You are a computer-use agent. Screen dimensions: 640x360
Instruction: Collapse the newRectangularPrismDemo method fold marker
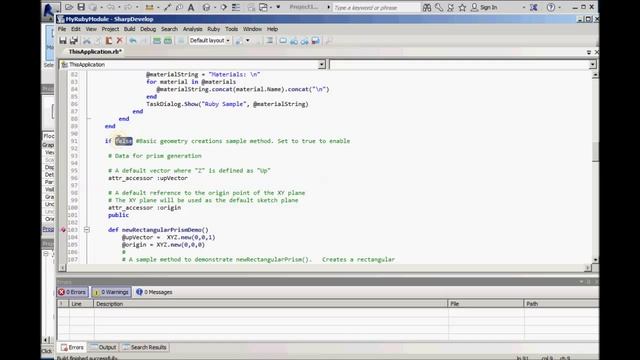(87, 230)
